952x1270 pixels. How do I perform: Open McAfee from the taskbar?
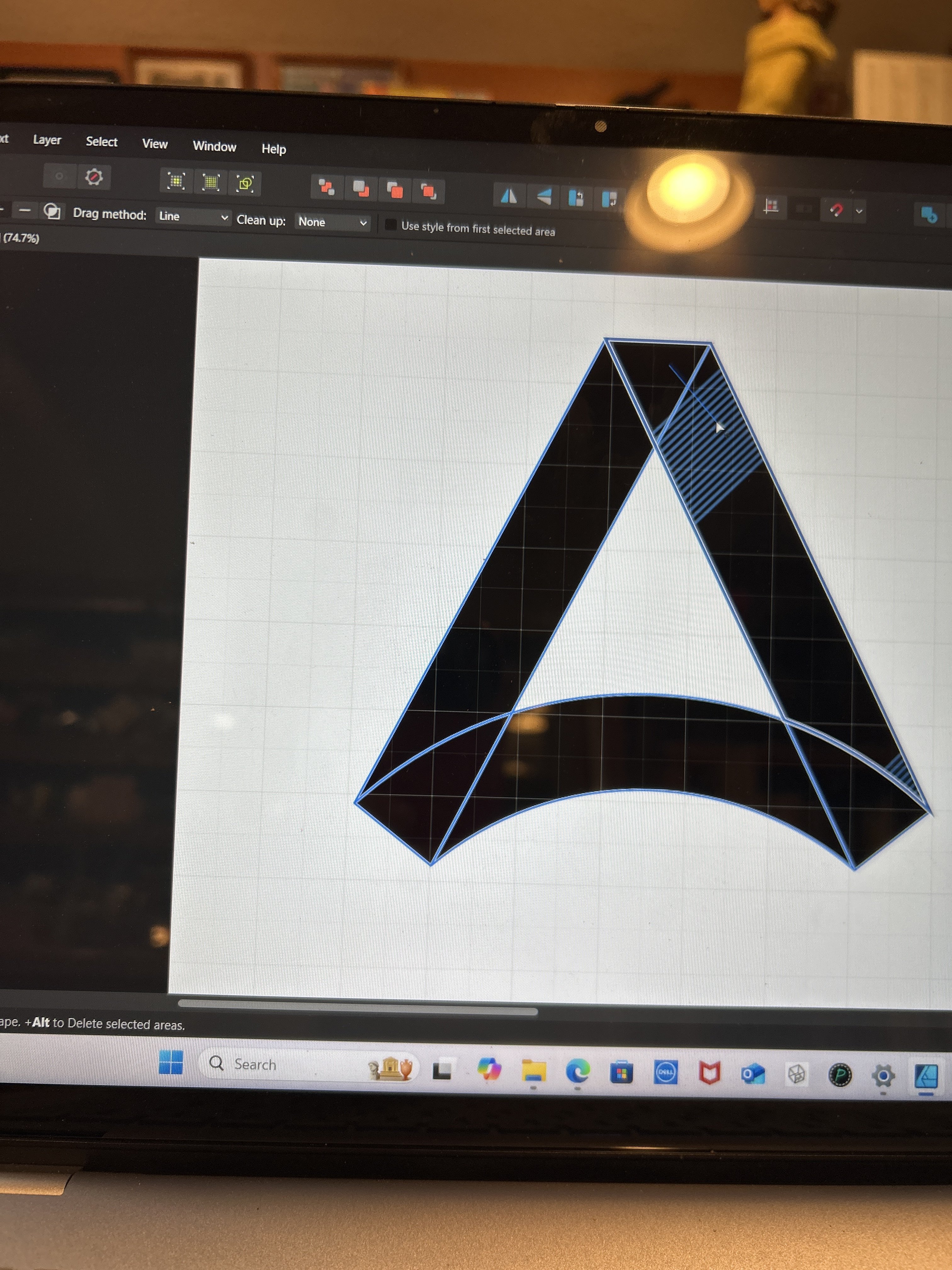tap(709, 1073)
